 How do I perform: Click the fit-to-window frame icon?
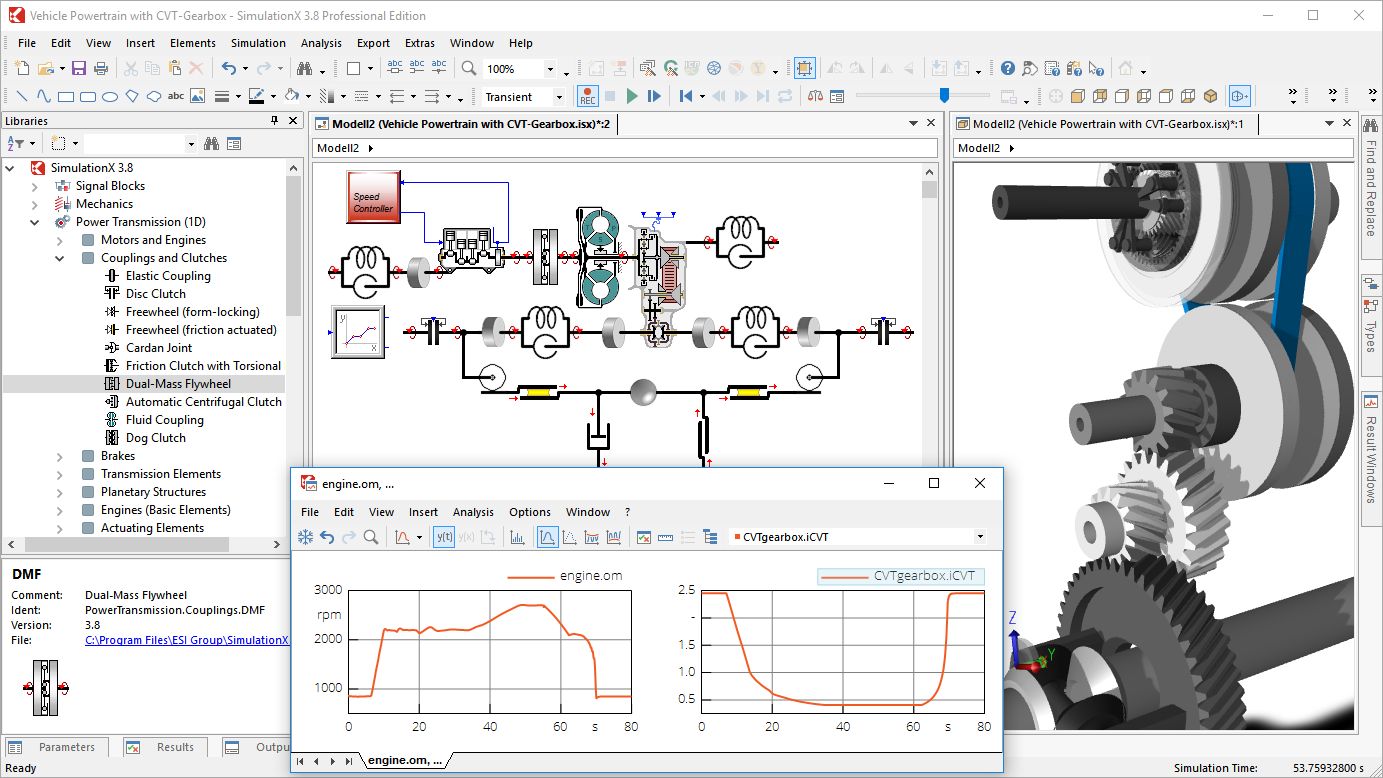tap(805, 69)
